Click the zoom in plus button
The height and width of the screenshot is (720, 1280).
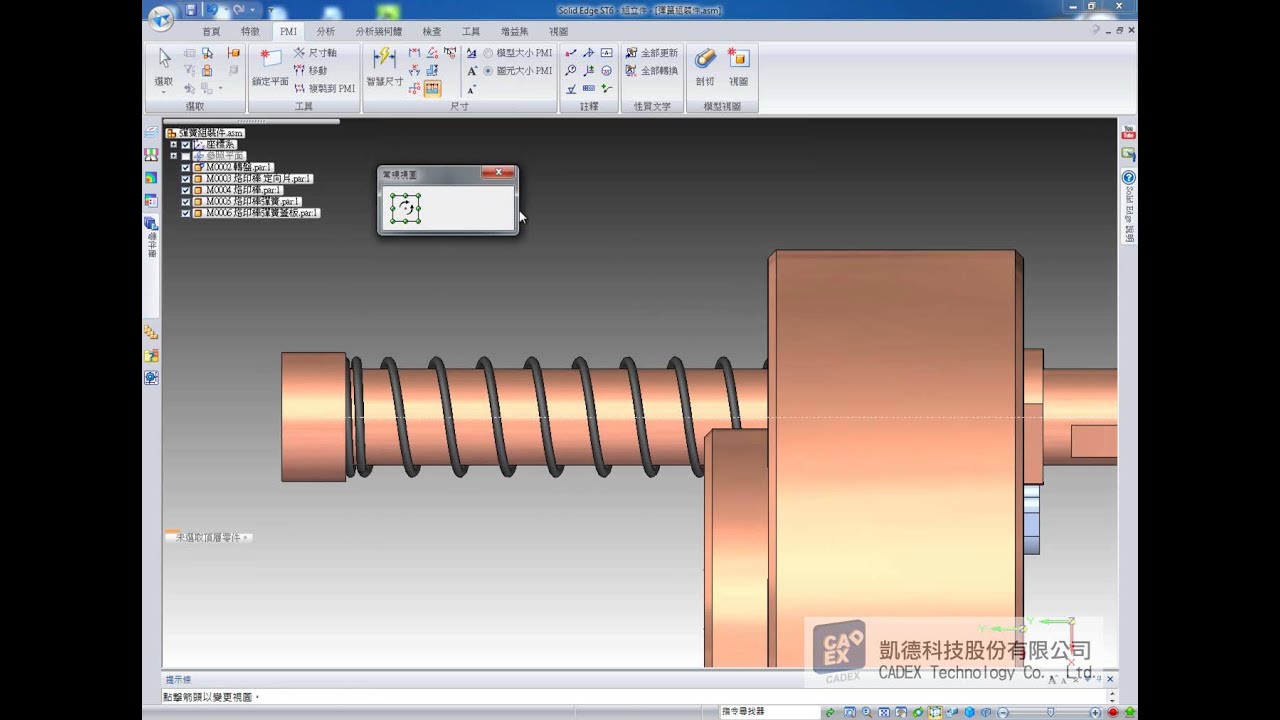tap(1096, 712)
